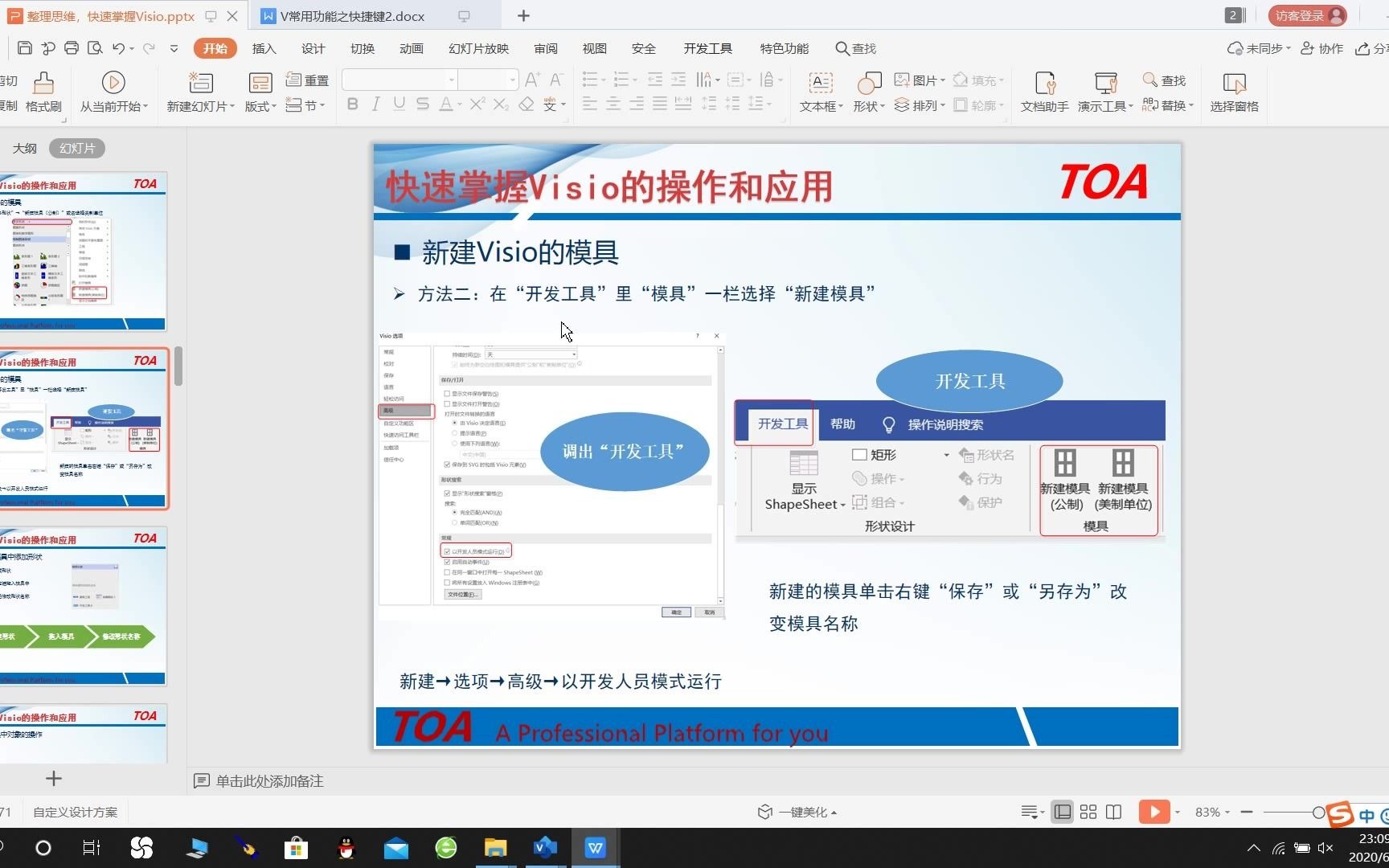Open Presentation Tools (演示工具)
Image resolution: width=1389 pixels, height=868 pixels.
[1105, 92]
